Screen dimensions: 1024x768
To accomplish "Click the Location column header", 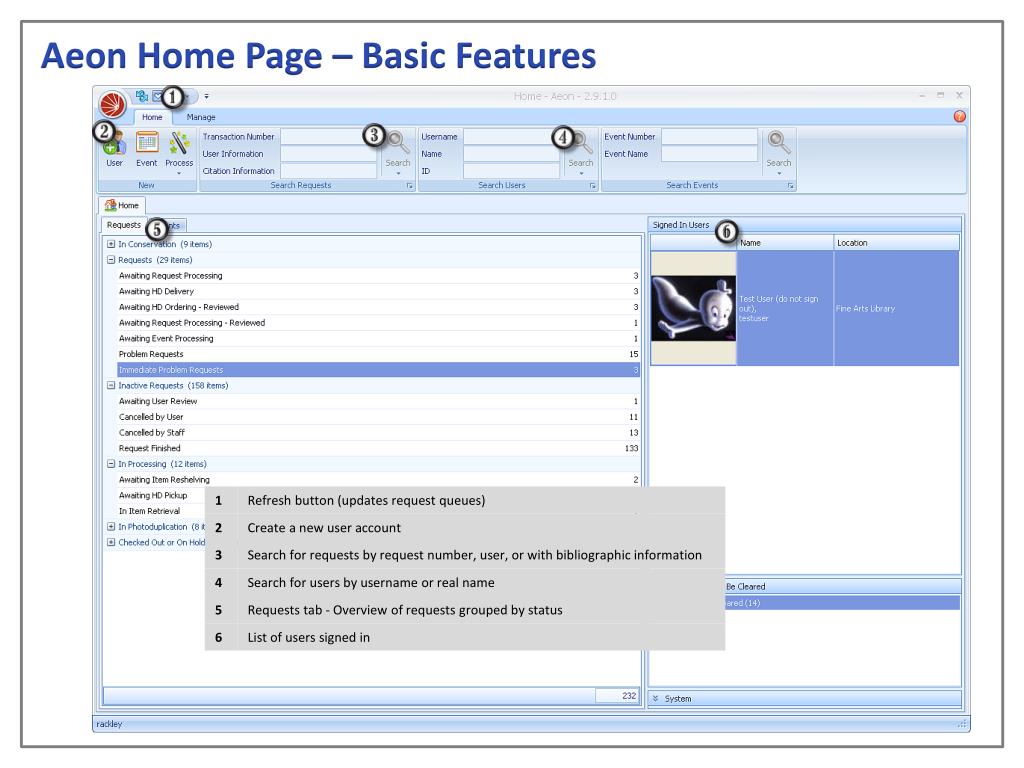I will click(x=897, y=243).
